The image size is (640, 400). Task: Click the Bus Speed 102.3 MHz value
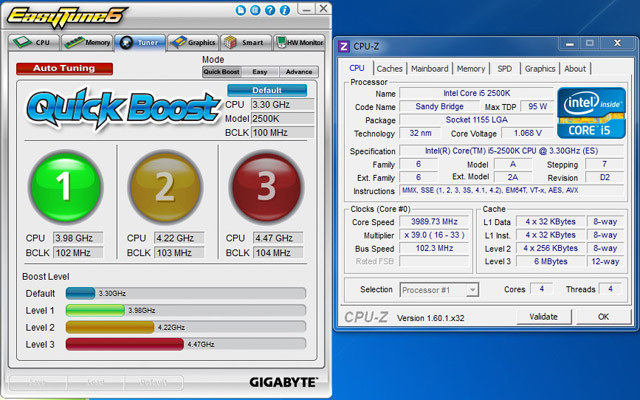[x=434, y=248]
